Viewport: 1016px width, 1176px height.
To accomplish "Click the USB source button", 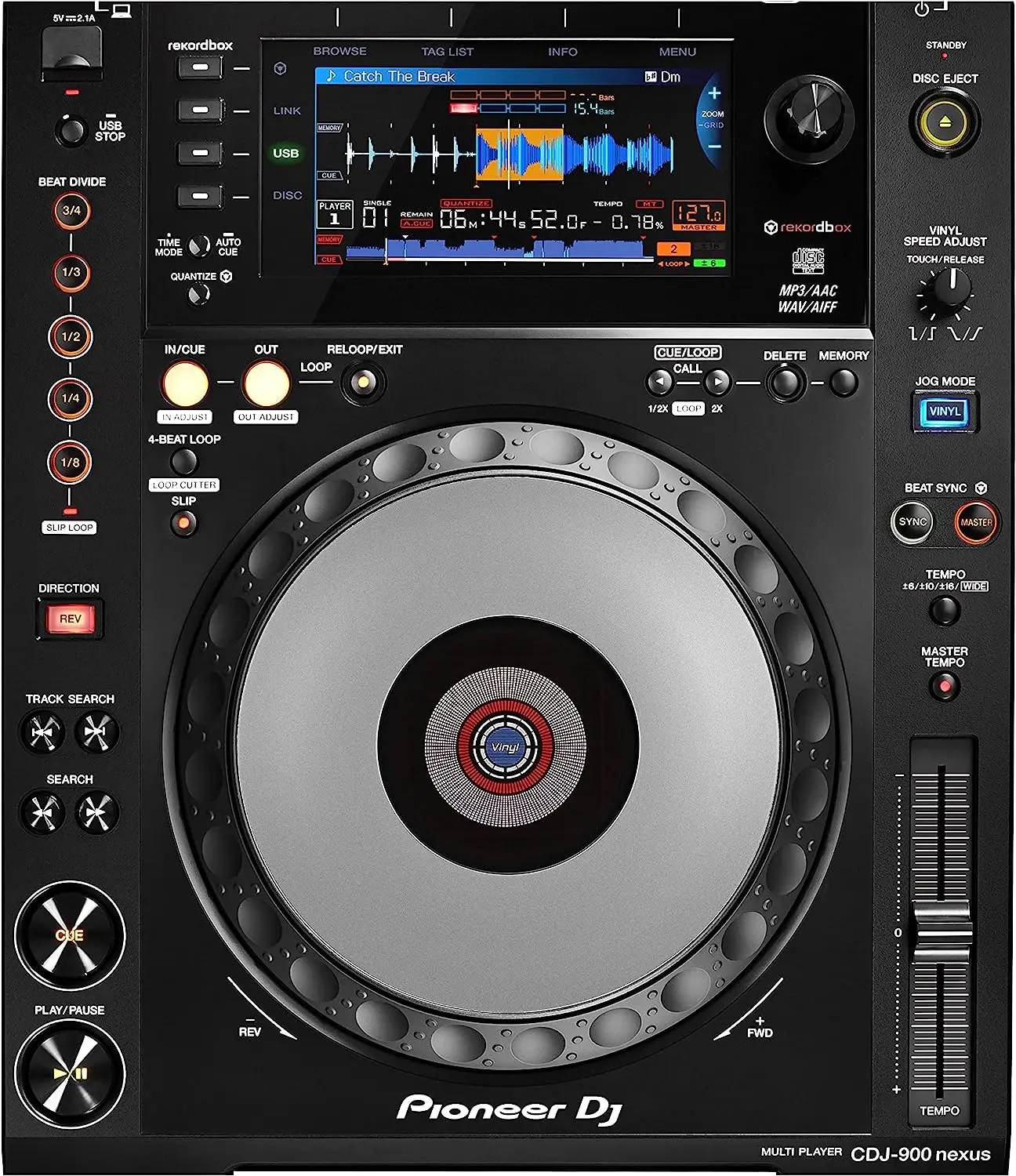I will click(201, 153).
